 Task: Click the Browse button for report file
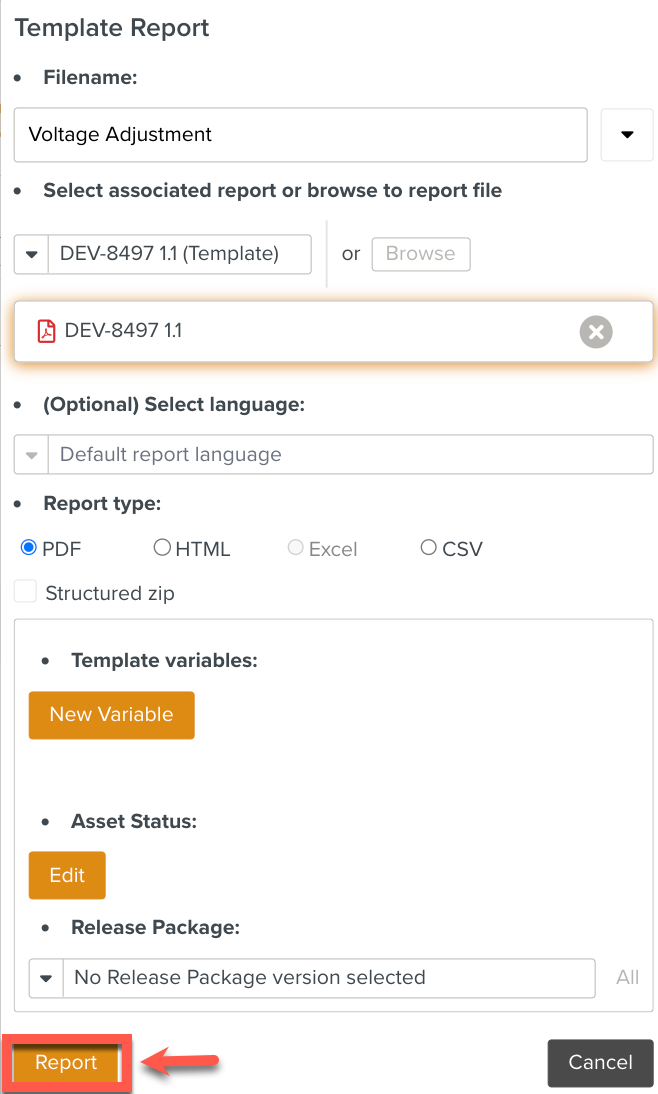coord(420,254)
